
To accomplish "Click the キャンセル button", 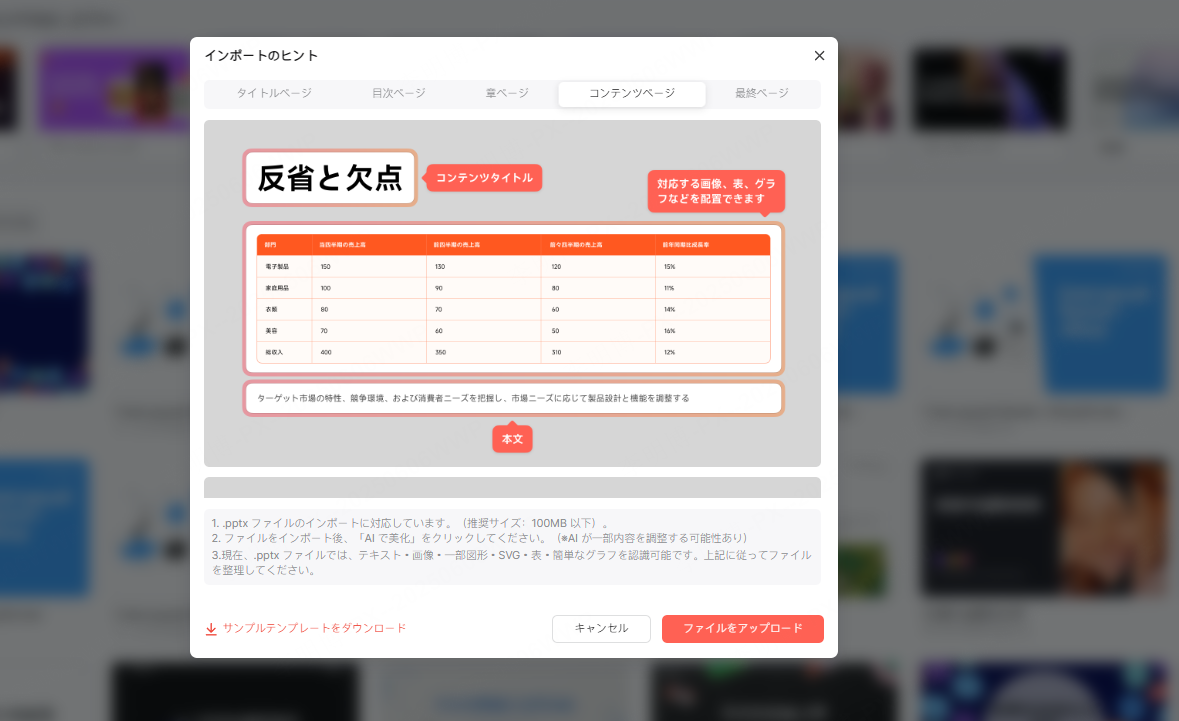I will [x=601, y=629].
